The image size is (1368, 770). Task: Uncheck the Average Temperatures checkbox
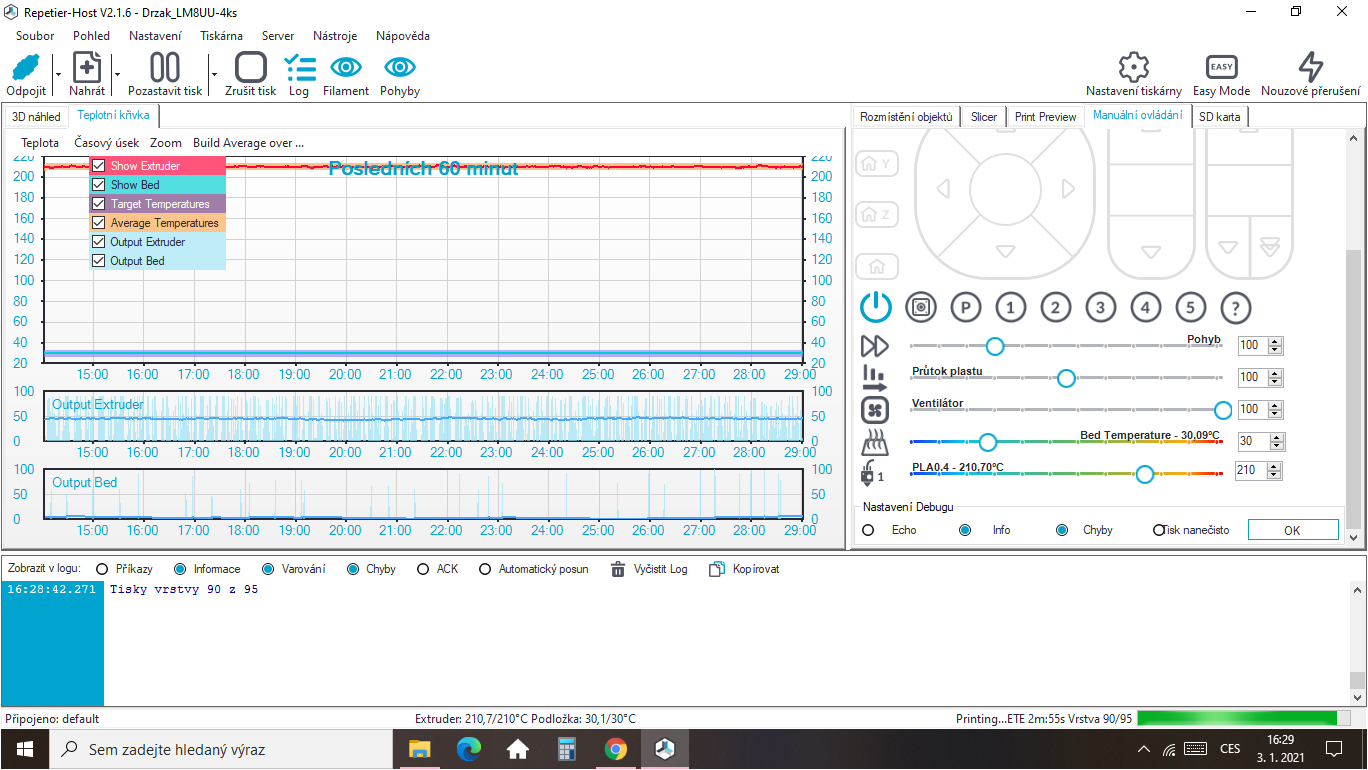pos(98,223)
